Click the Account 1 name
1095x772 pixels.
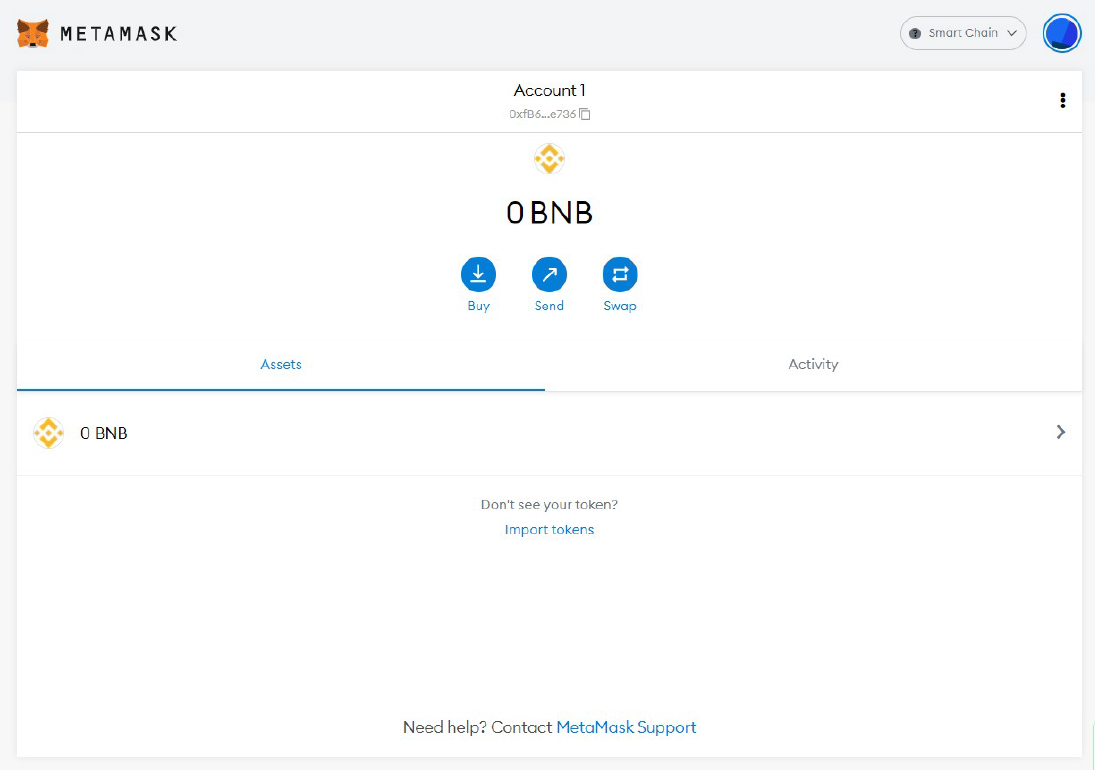tap(550, 91)
